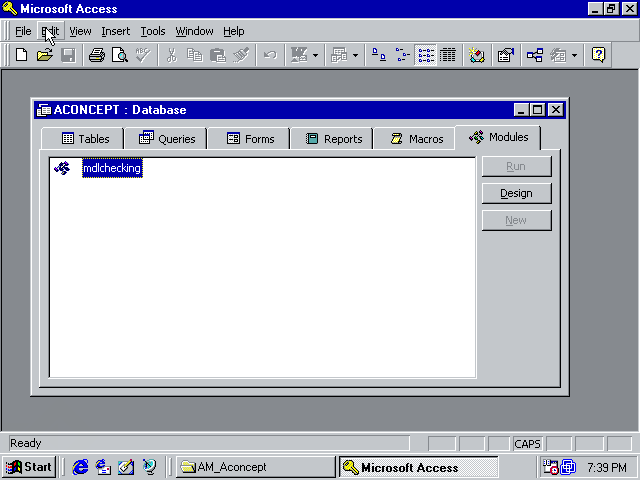Switch to the Reports tab
The height and width of the screenshot is (480, 640).
click(x=333, y=139)
